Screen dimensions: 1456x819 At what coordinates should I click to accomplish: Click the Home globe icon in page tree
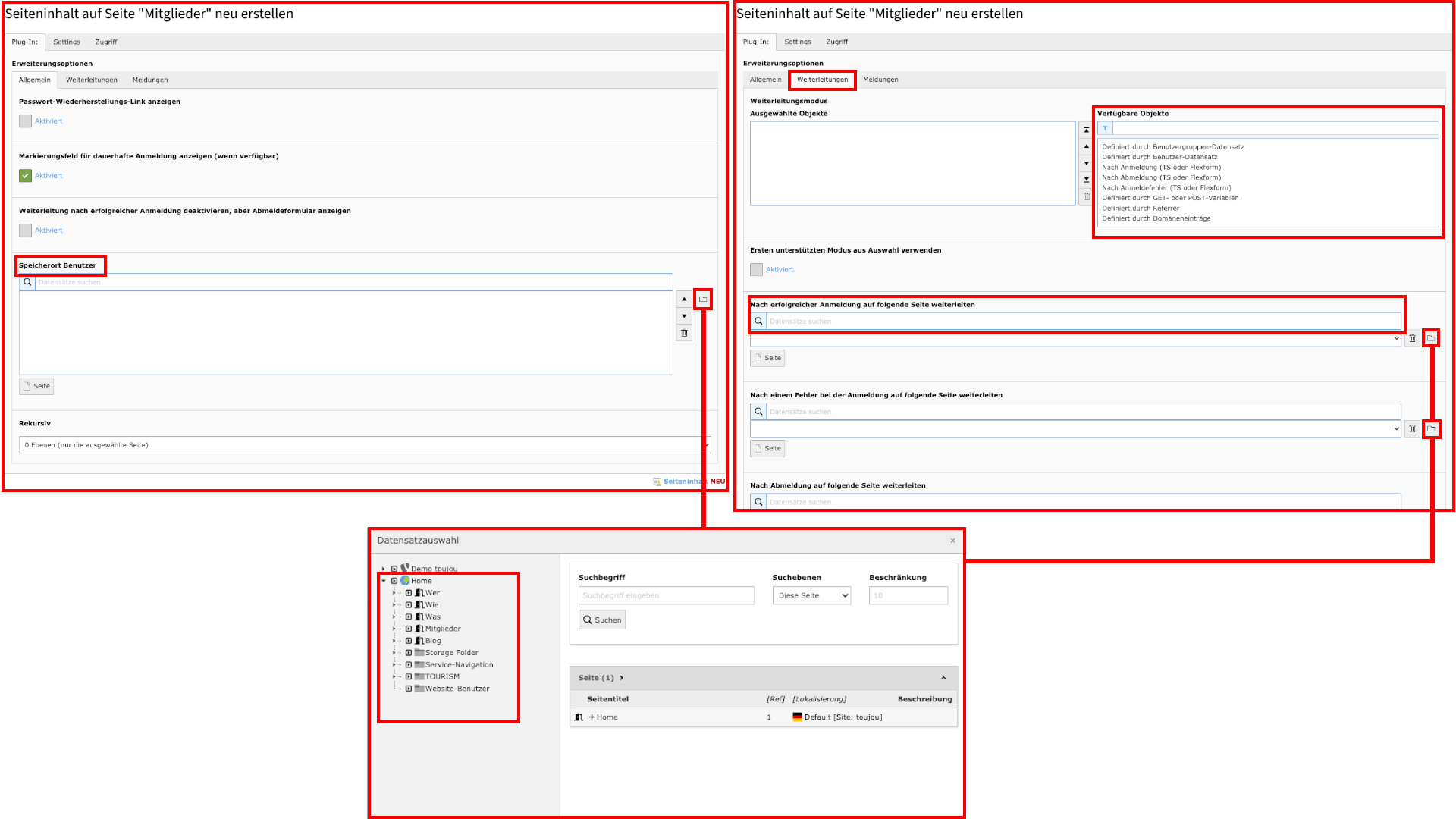406,581
